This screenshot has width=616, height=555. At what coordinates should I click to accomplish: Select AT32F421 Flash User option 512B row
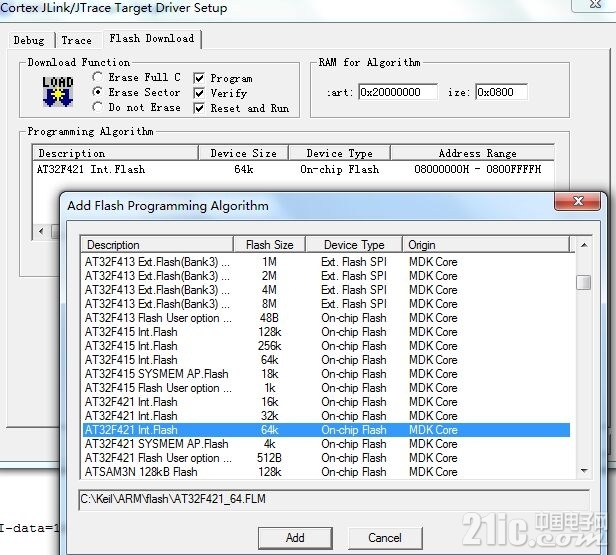[x=326, y=458]
